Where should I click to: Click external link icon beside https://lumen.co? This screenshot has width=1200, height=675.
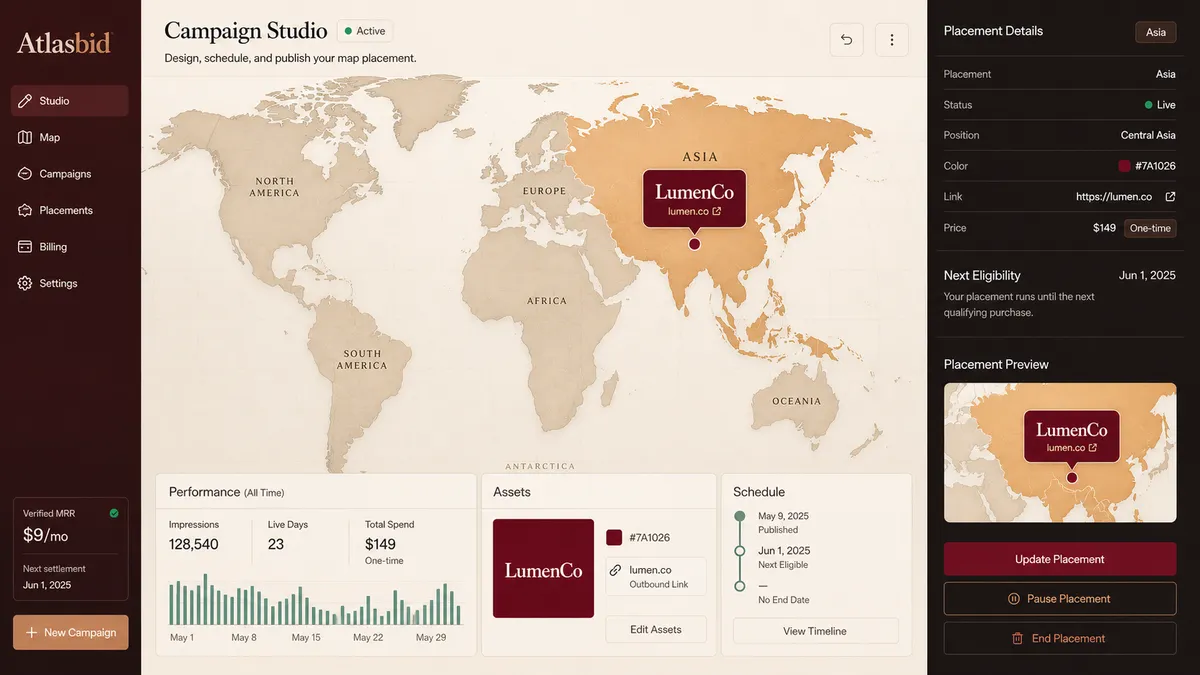pyautogui.click(x=1170, y=197)
